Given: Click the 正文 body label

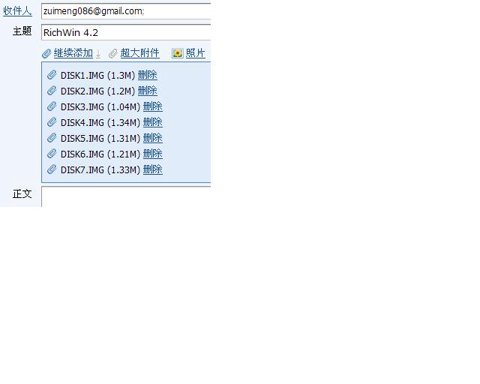Looking at the screenshot, I should point(22,194).
